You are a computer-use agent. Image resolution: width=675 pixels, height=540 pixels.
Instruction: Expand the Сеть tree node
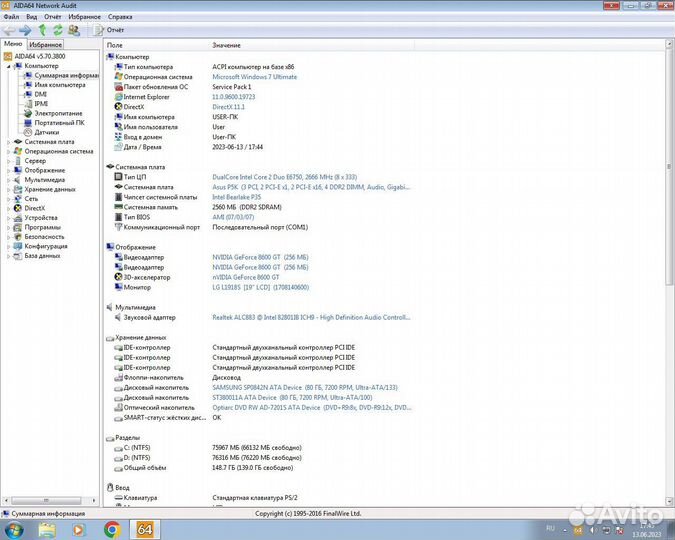click(8, 199)
